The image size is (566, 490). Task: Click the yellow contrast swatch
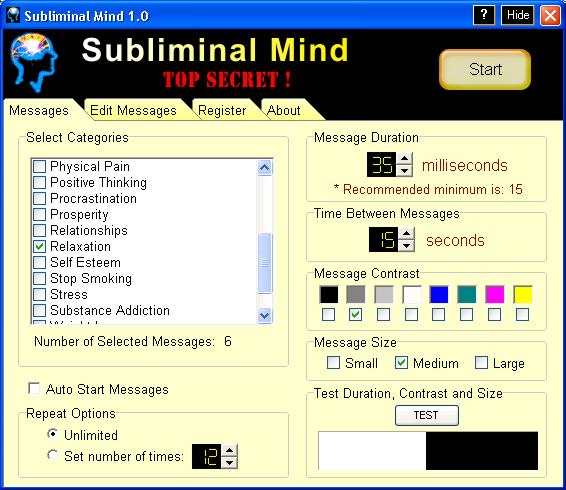point(523,294)
